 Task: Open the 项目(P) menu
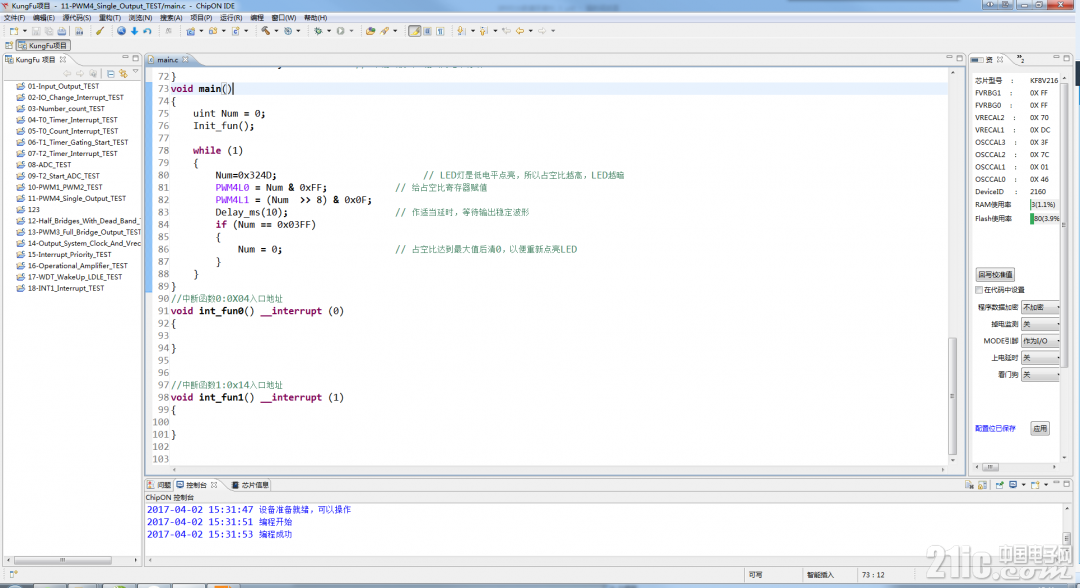201,18
